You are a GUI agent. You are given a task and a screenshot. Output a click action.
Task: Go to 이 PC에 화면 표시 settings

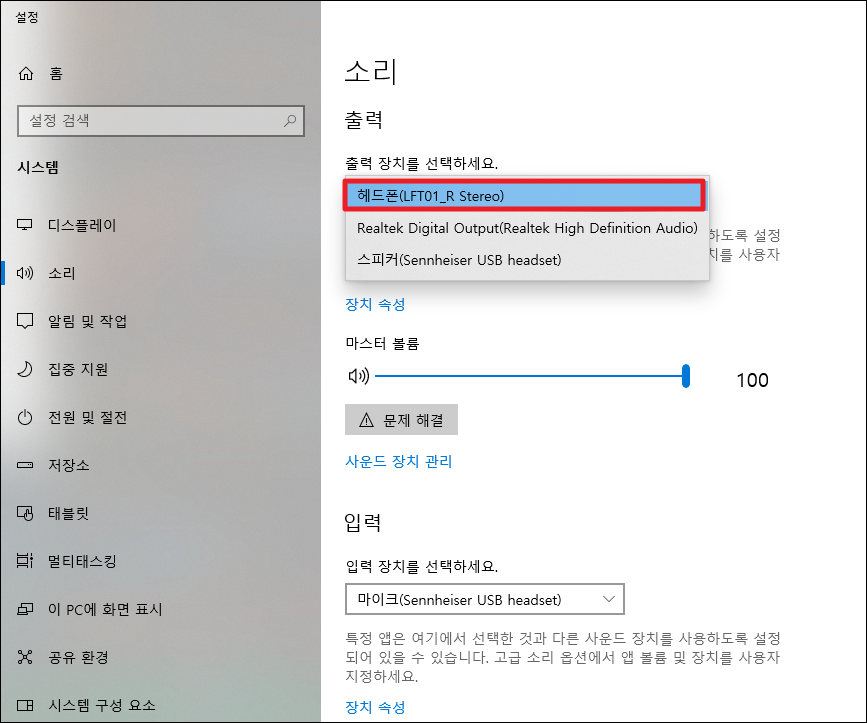tap(105, 609)
